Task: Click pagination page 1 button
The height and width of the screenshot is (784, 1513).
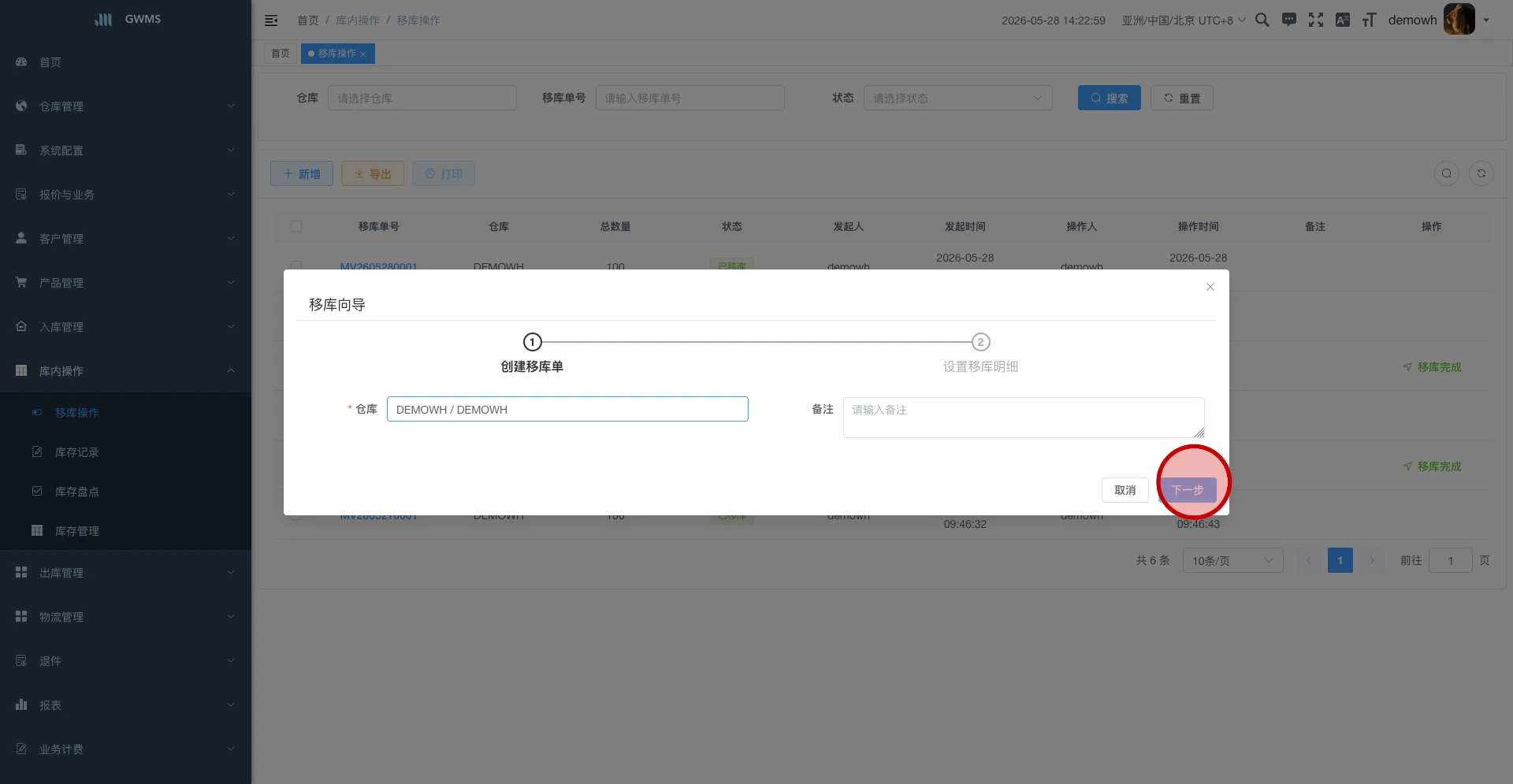Action: click(1340, 560)
